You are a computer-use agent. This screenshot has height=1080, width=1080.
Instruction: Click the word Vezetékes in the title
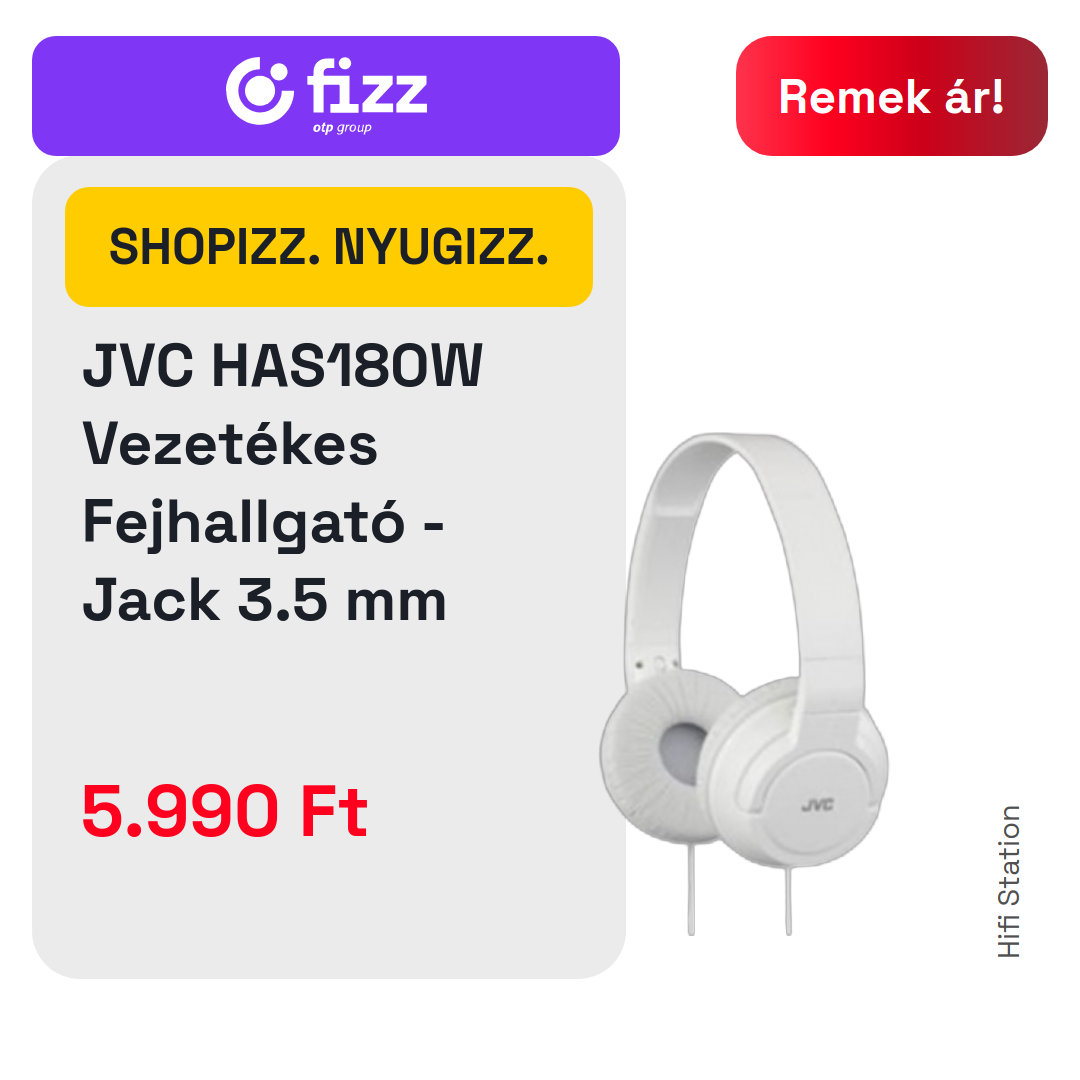pyautogui.click(x=230, y=444)
